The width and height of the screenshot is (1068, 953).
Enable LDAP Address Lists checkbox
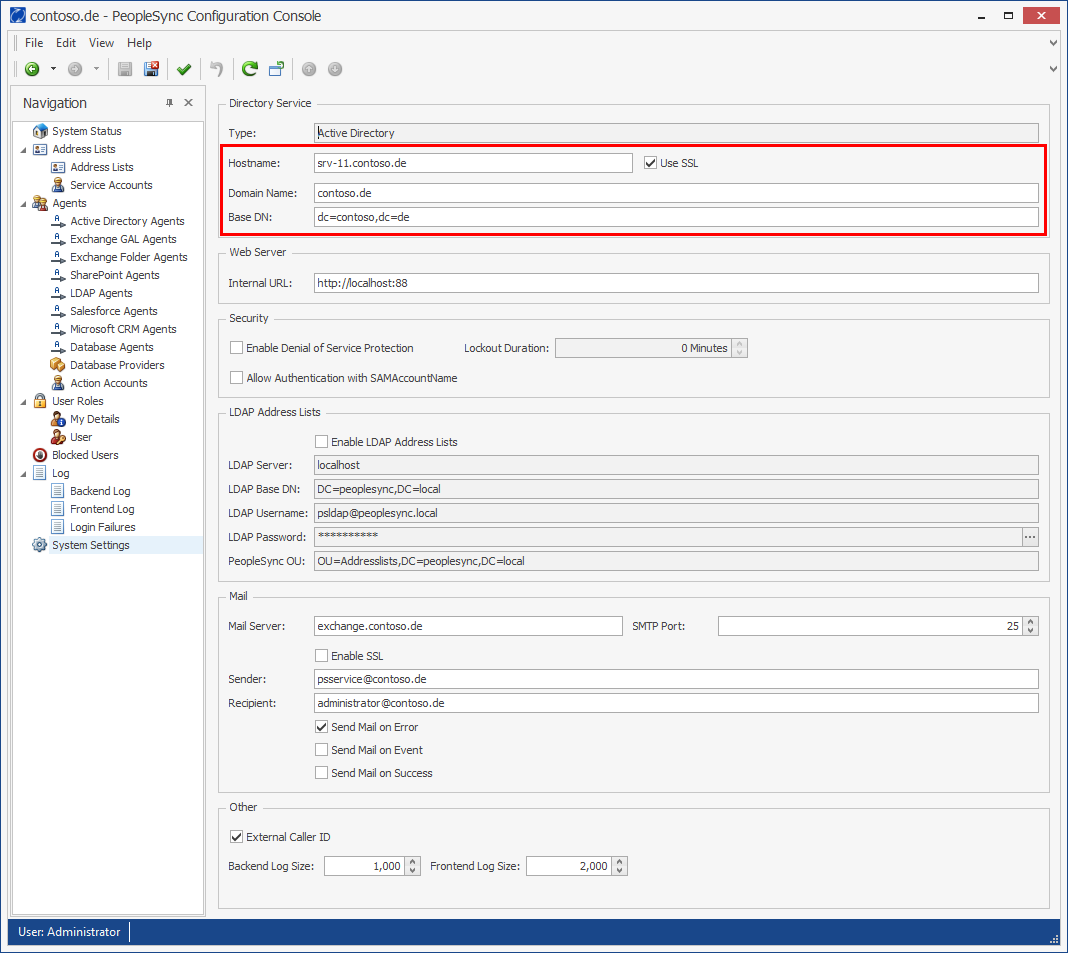tap(321, 442)
